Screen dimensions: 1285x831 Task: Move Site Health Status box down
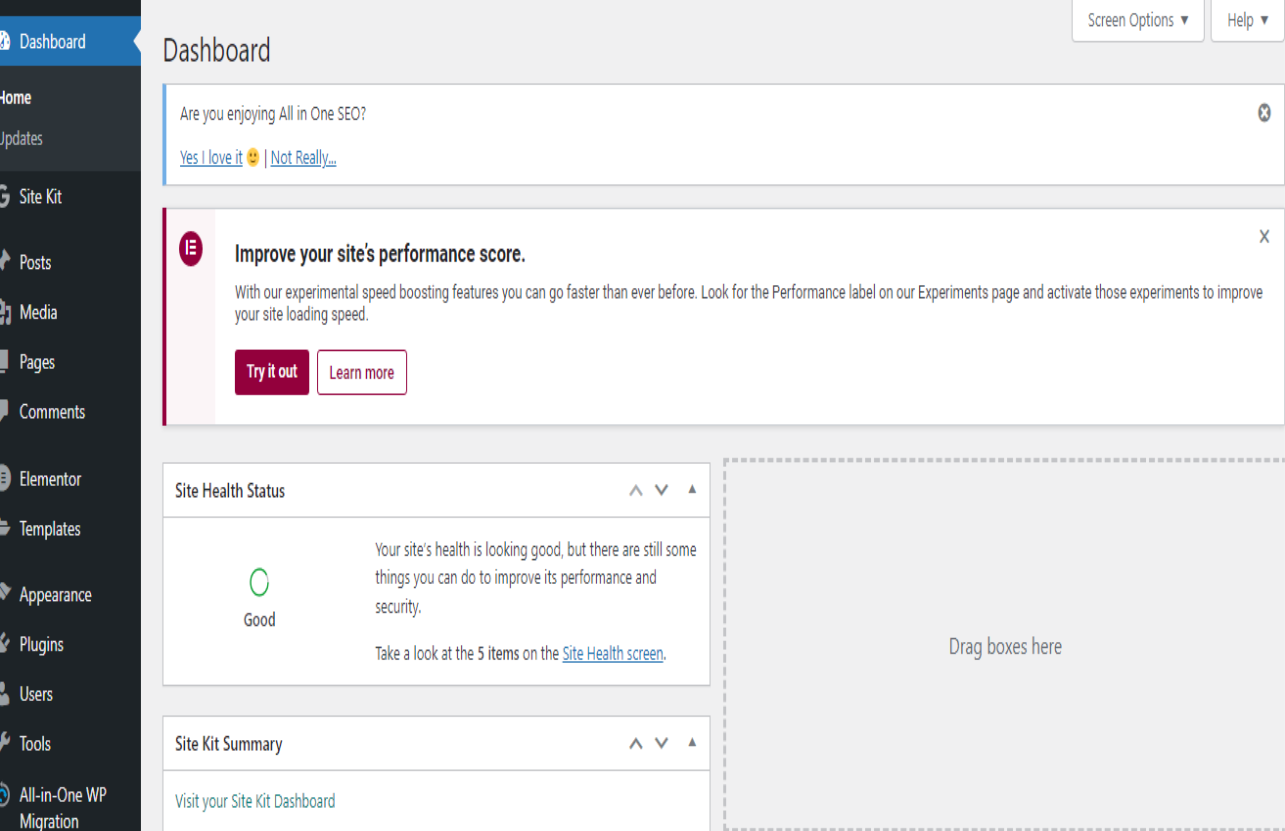[x=661, y=490]
